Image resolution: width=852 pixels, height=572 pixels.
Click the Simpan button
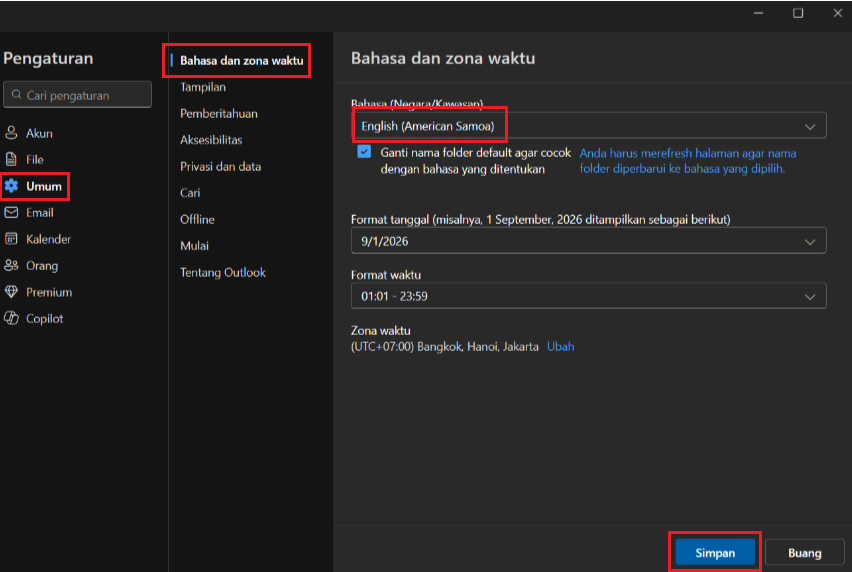[x=715, y=553]
